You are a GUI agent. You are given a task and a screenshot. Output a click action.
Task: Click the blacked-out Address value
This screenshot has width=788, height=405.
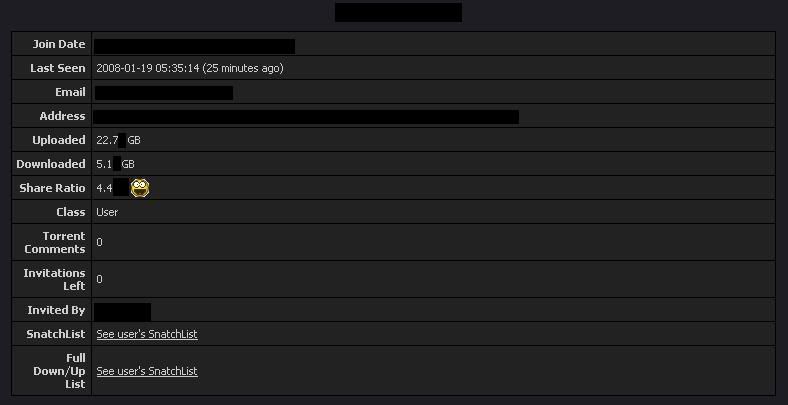point(306,117)
